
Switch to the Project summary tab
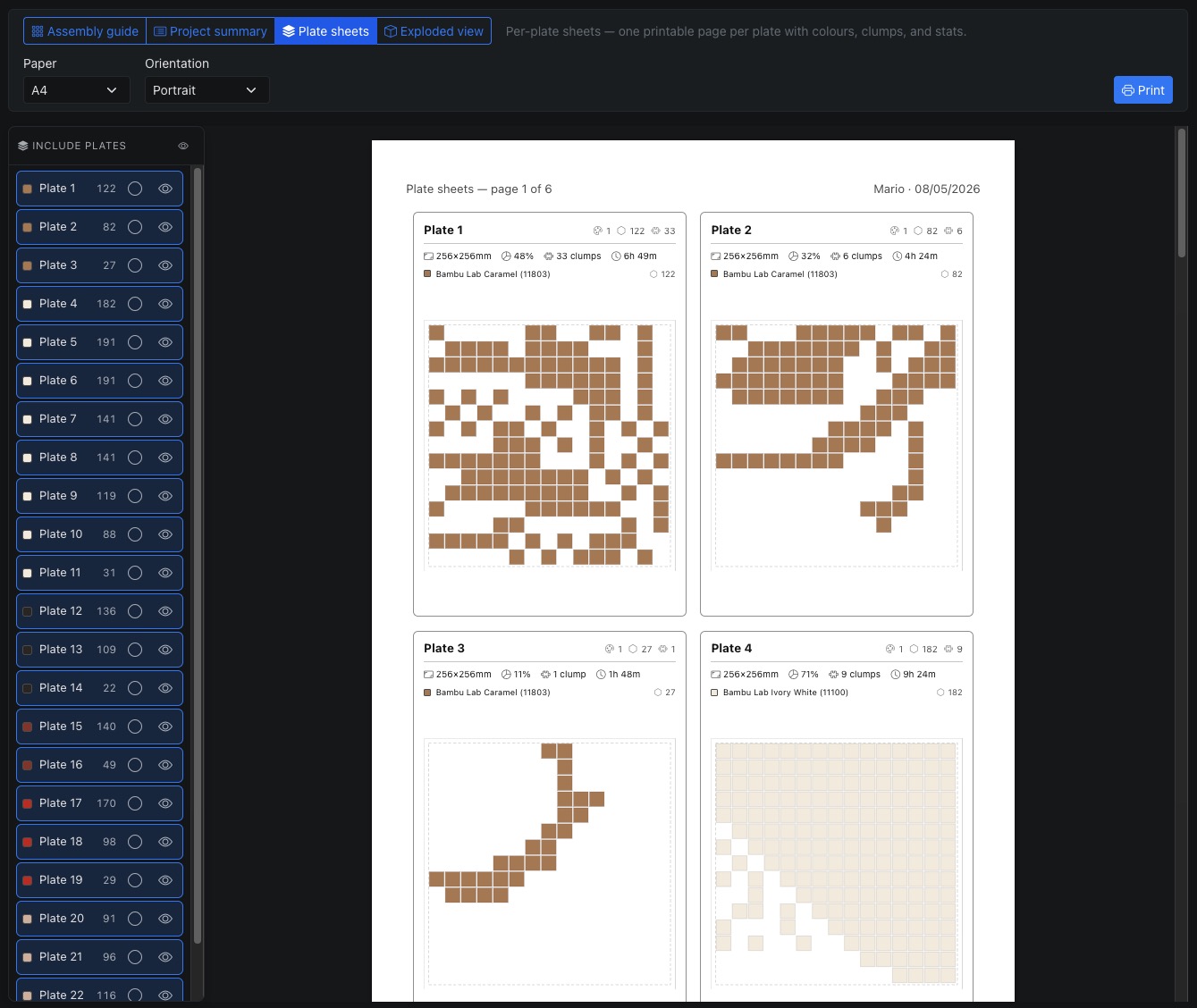coord(210,31)
